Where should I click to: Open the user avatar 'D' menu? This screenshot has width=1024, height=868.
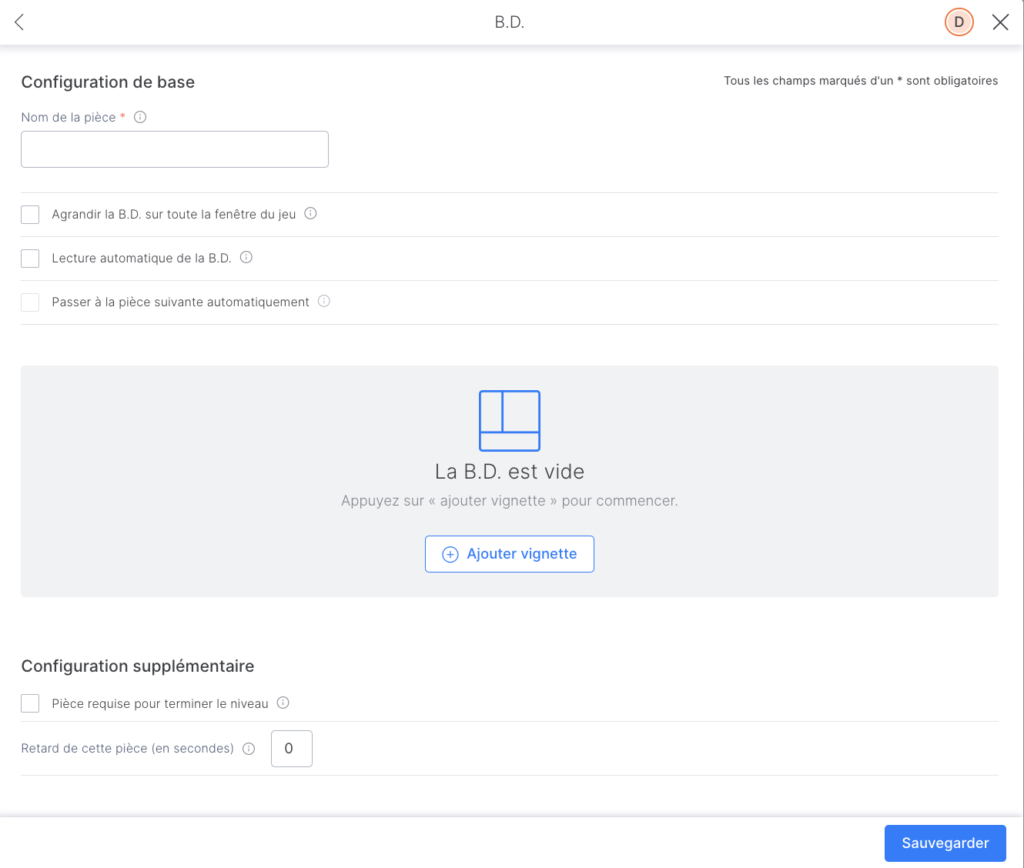pyautogui.click(x=958, y=22)
